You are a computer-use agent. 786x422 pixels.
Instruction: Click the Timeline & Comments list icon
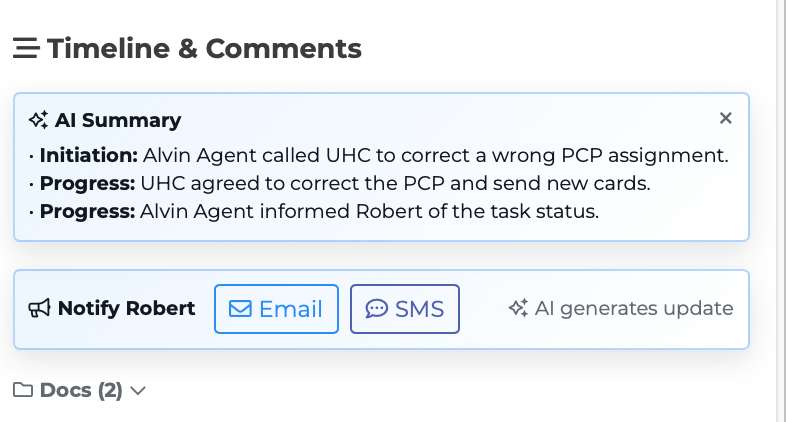[26, 48]
